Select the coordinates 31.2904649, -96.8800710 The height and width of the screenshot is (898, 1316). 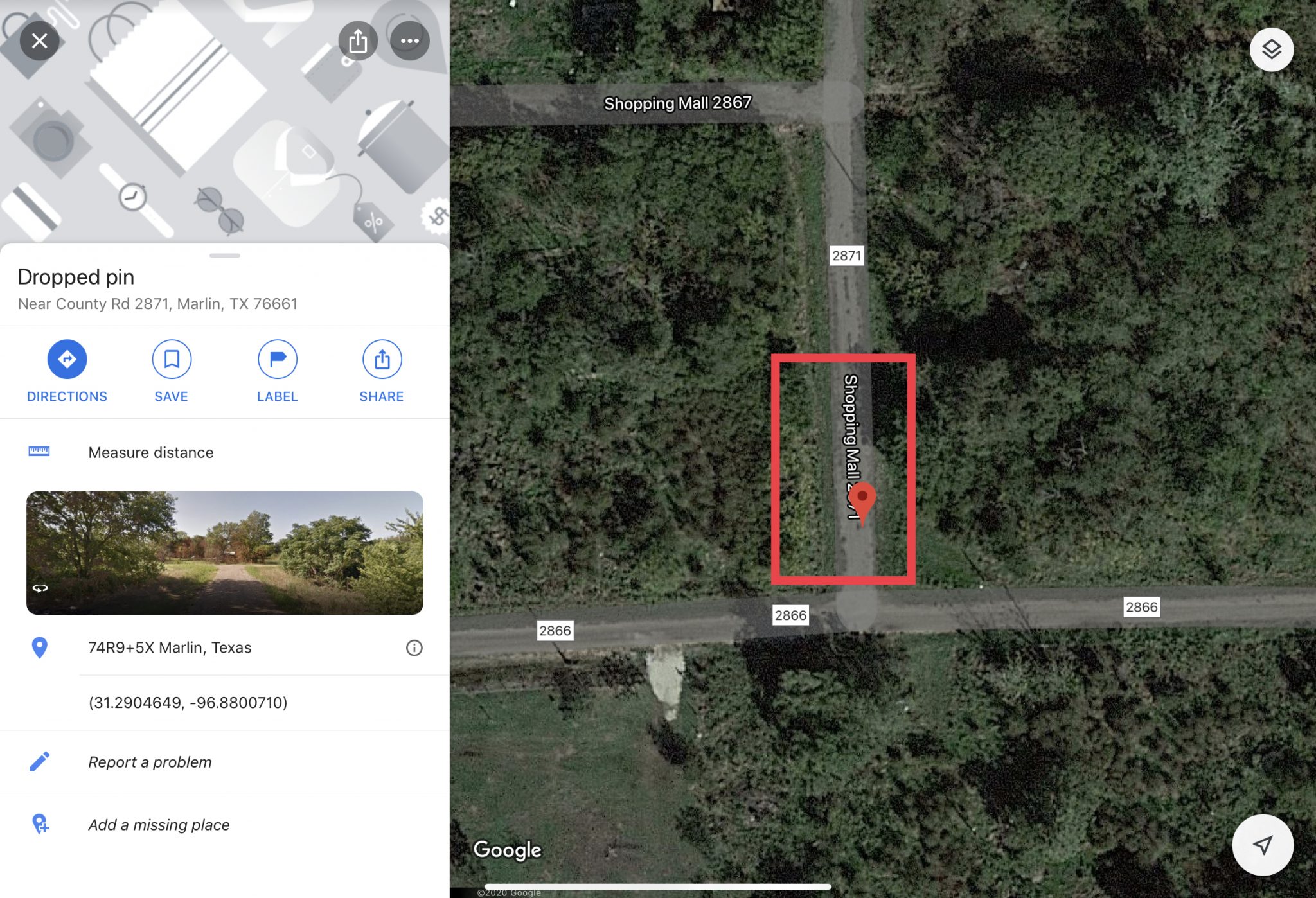pos(188,702)
